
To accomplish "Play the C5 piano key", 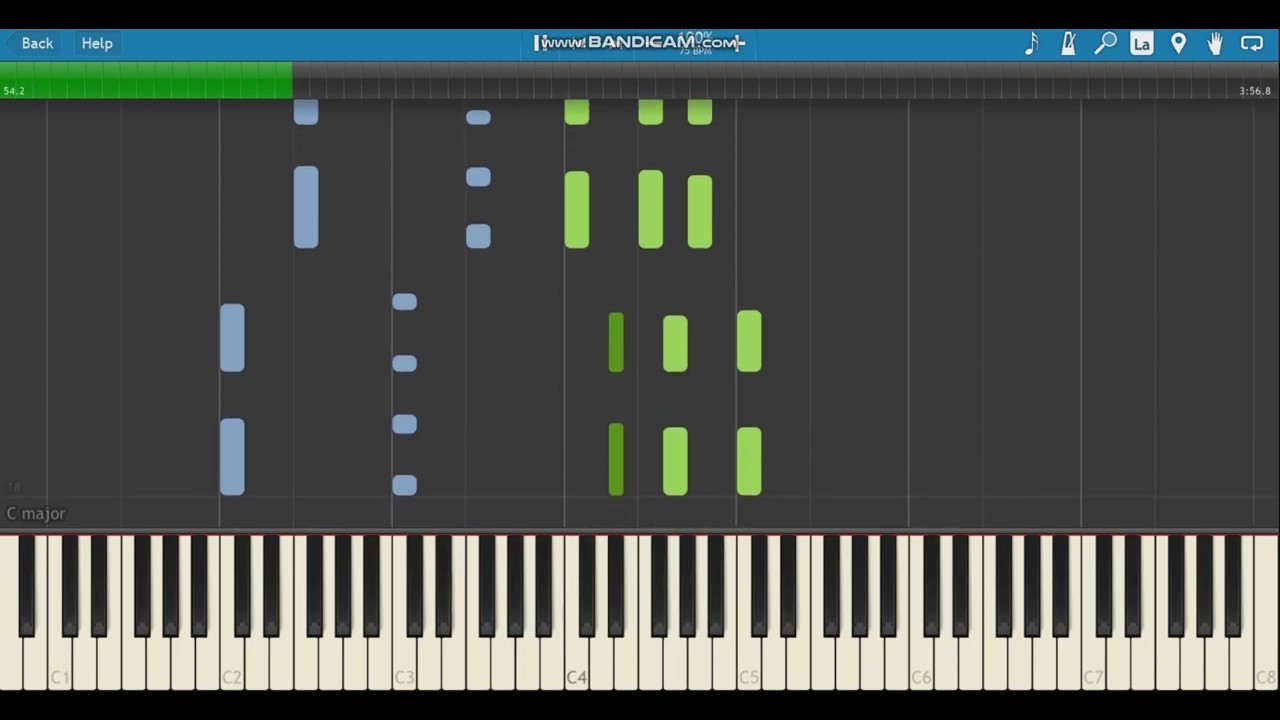I will pos(748,665).
